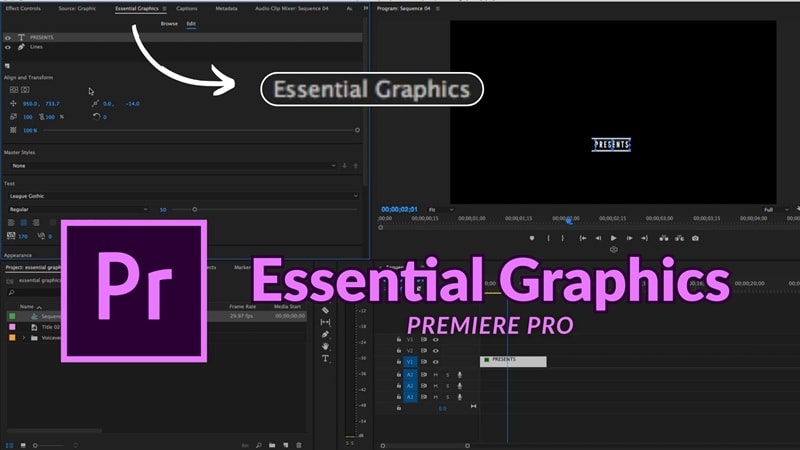This screenshot has width=800, height=450.
Task: Toggle the scale lock link icon
Action: click(42, 117)
